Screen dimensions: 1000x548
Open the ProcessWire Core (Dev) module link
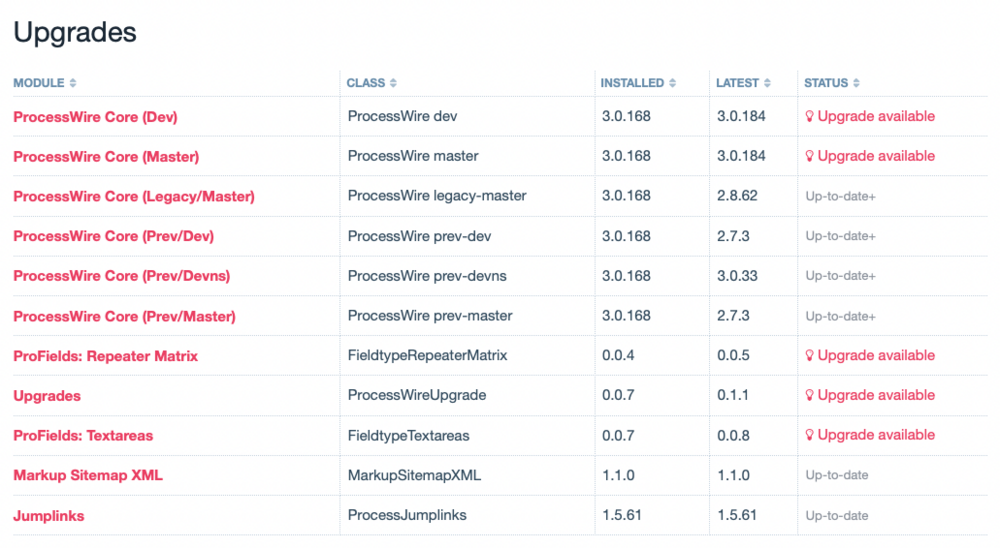pos(95,117)
